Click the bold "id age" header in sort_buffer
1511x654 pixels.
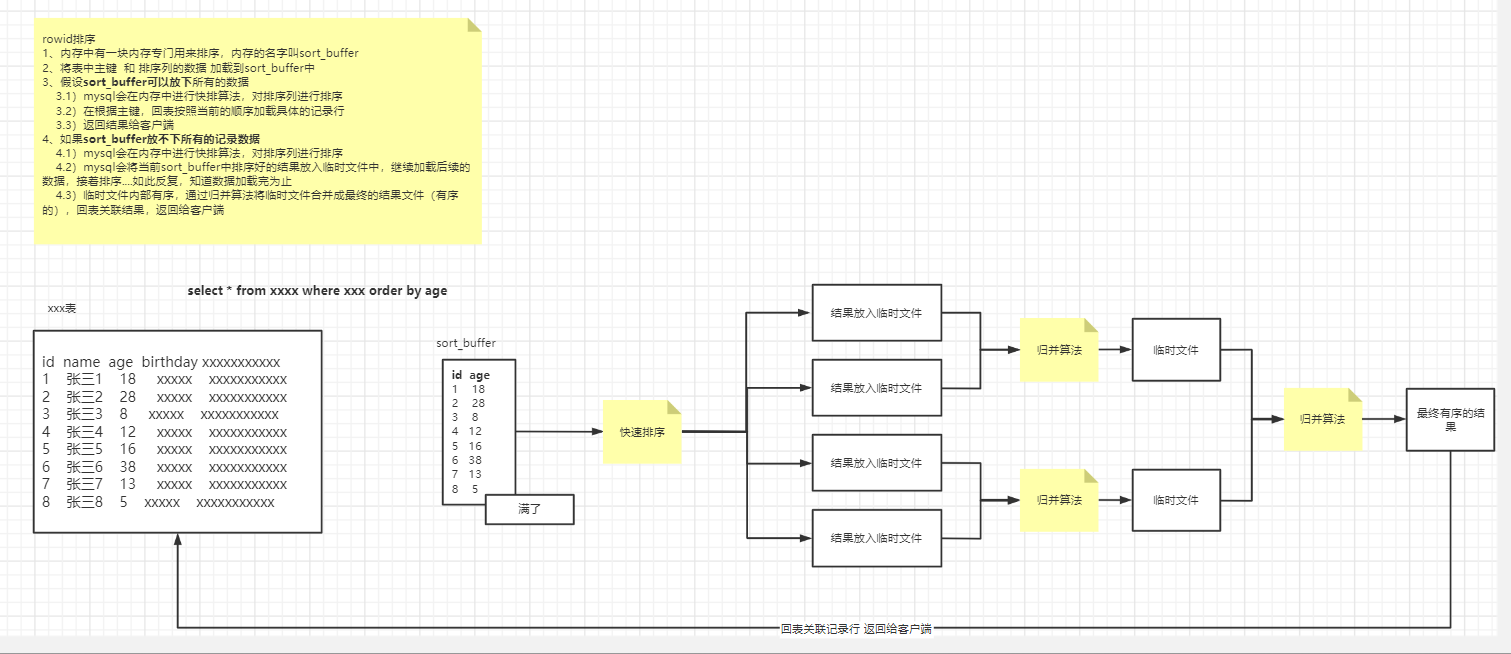point(471,375)
